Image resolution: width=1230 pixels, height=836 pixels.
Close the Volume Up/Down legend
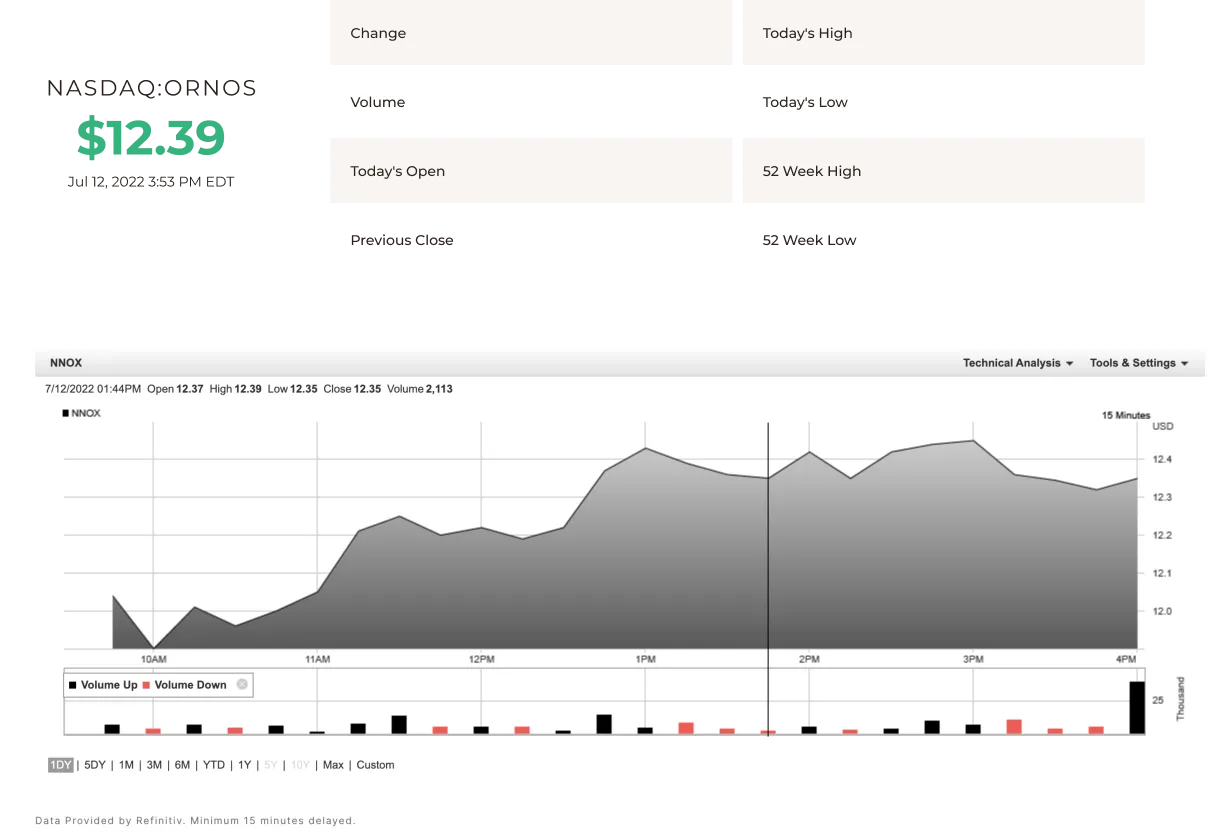pyautogui.click(x=242, y=685)
